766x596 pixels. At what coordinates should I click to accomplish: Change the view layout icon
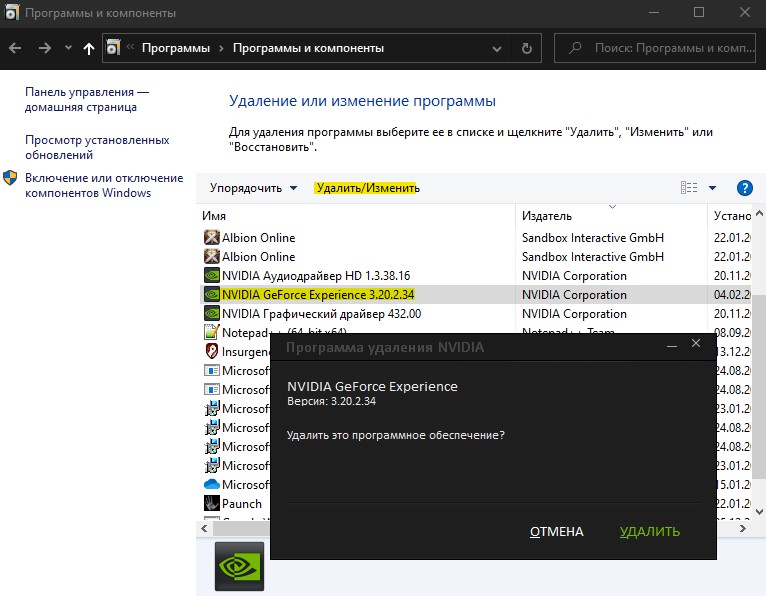(x=689, y=188)
